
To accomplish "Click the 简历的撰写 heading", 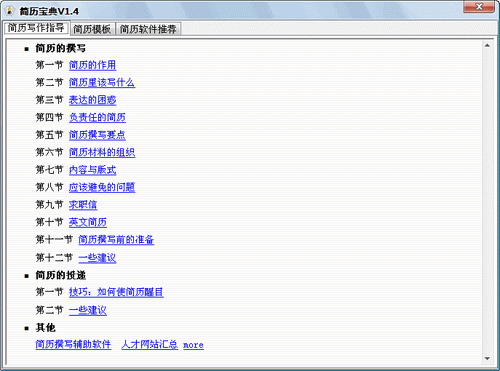I will 60,48.
